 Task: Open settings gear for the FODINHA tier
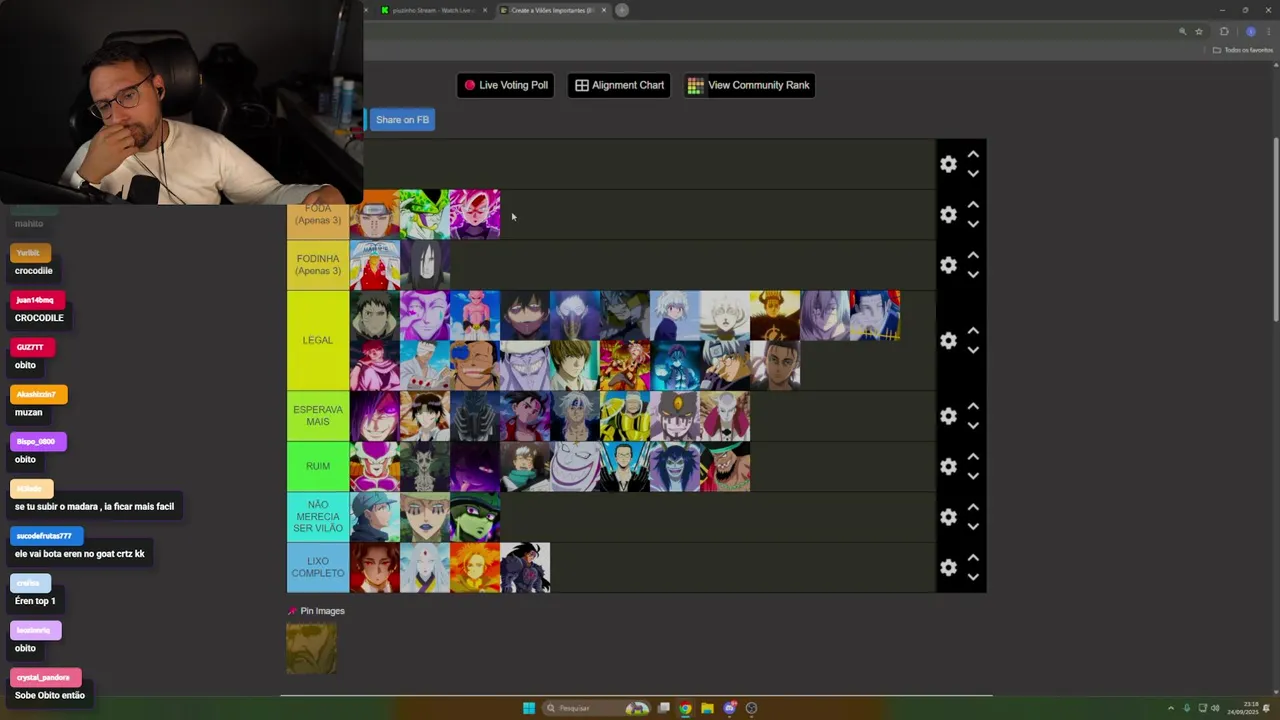click(x=948, y=265)
